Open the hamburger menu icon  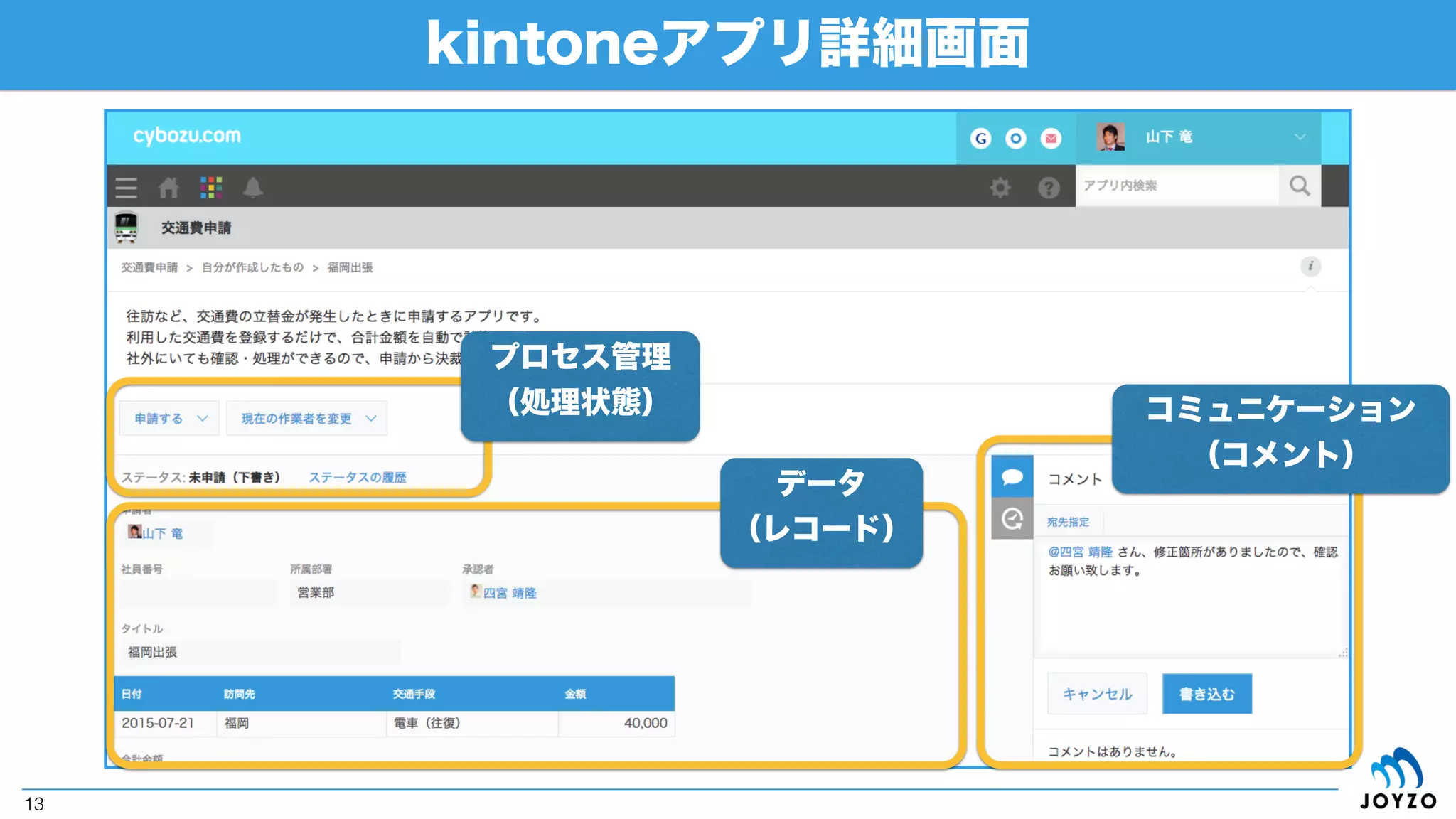(x=126, y=188)
